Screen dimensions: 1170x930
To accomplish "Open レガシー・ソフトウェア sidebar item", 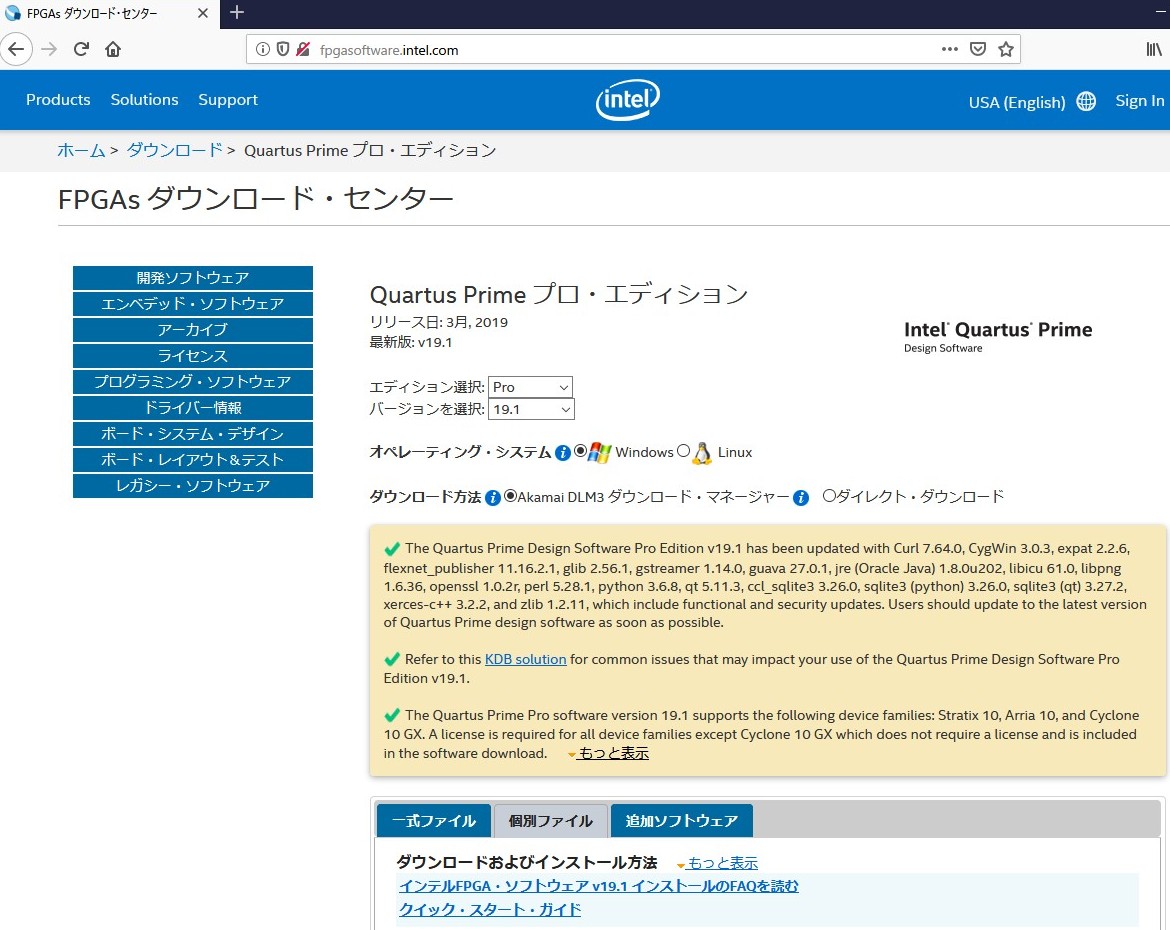I will [x=193, y=486].
